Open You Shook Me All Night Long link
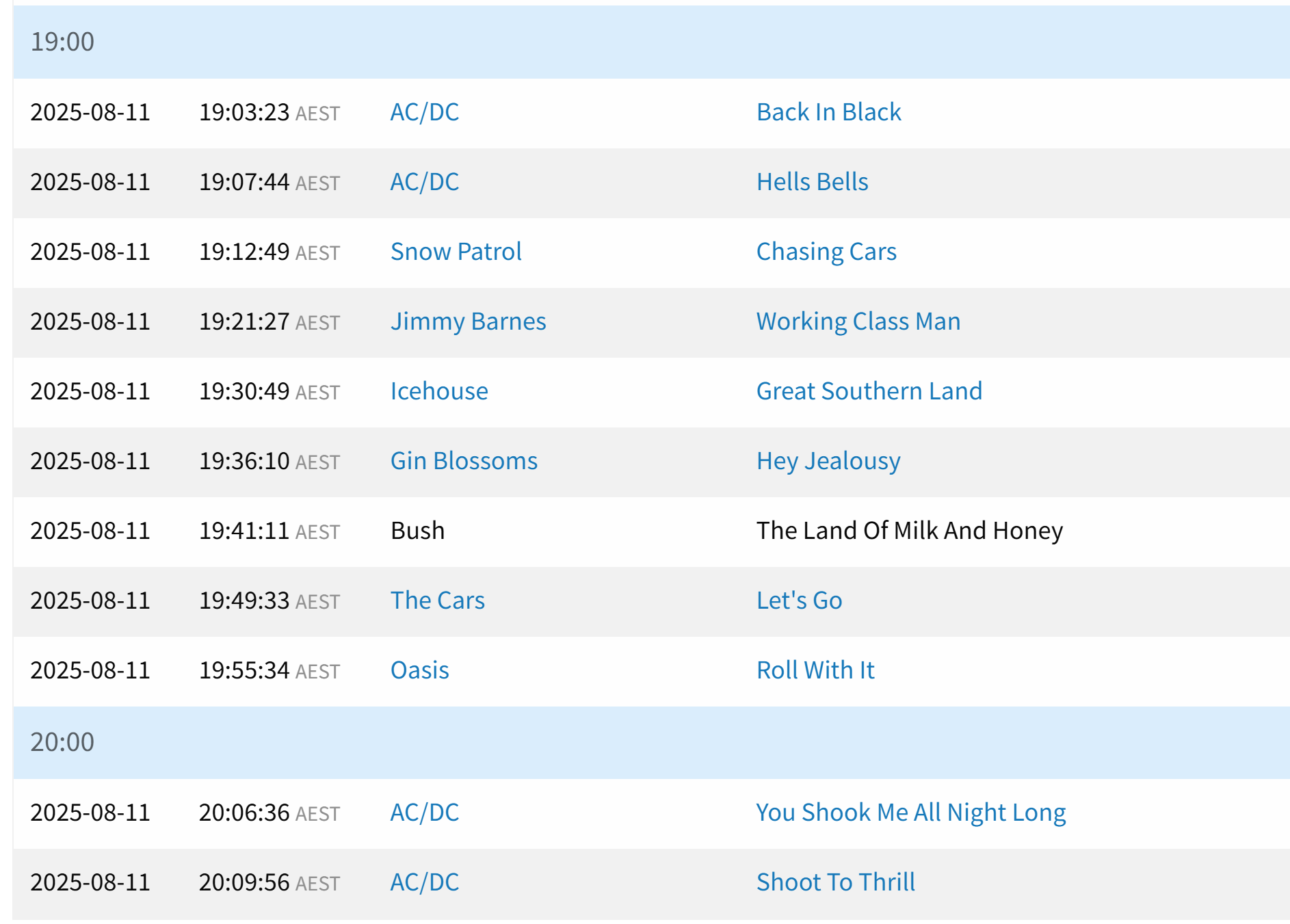Image resolution: width=1290 pixels, height=924 pixels. [910, 813]
